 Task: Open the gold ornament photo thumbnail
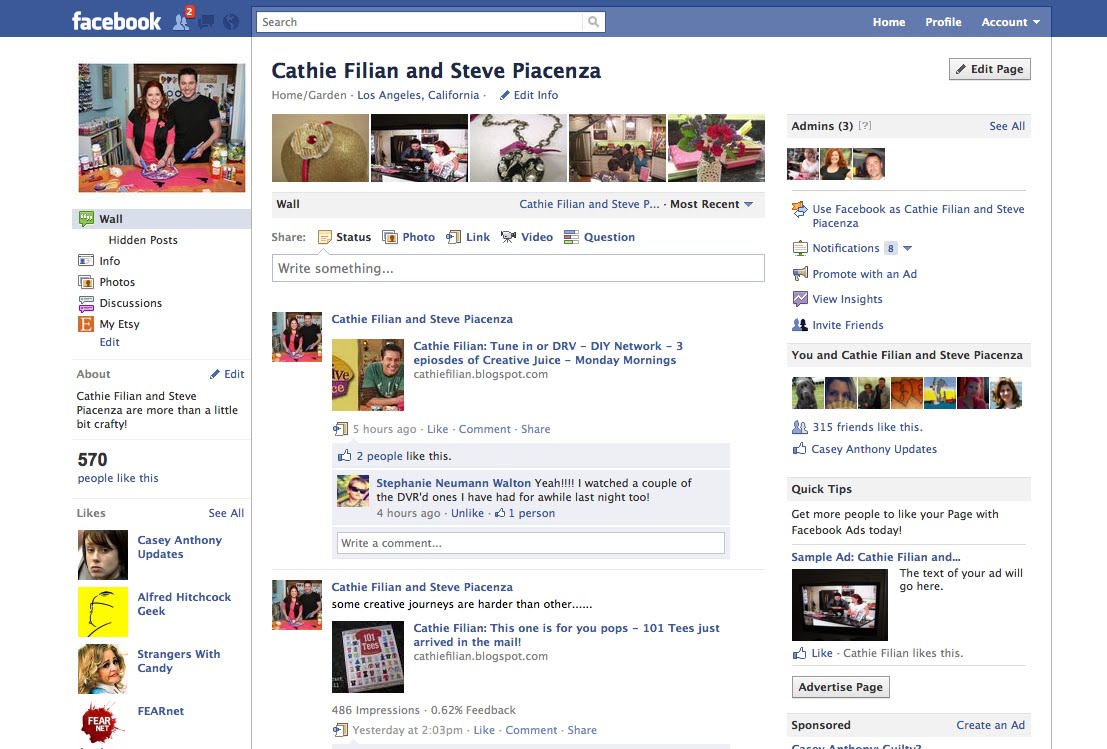pyautogui.click(x=321, y=148)
